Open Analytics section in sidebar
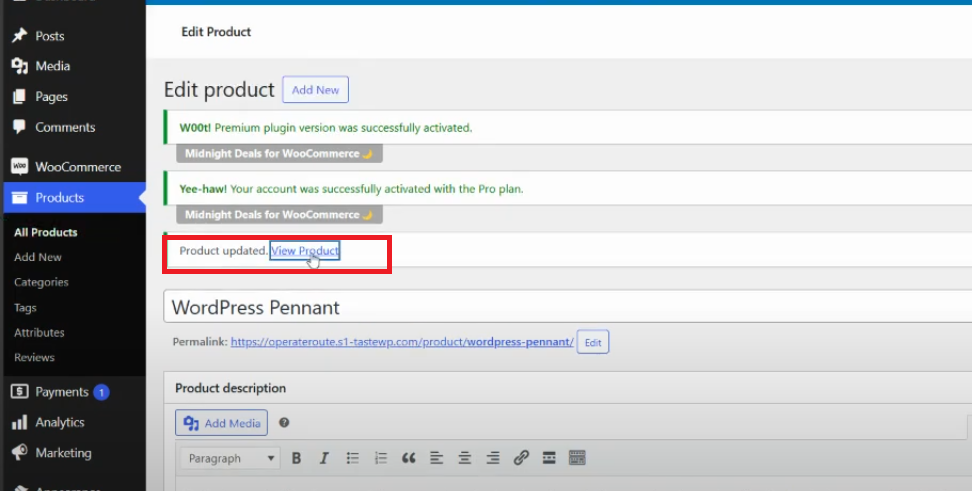The image size is (972, 491). pos(59,422)
